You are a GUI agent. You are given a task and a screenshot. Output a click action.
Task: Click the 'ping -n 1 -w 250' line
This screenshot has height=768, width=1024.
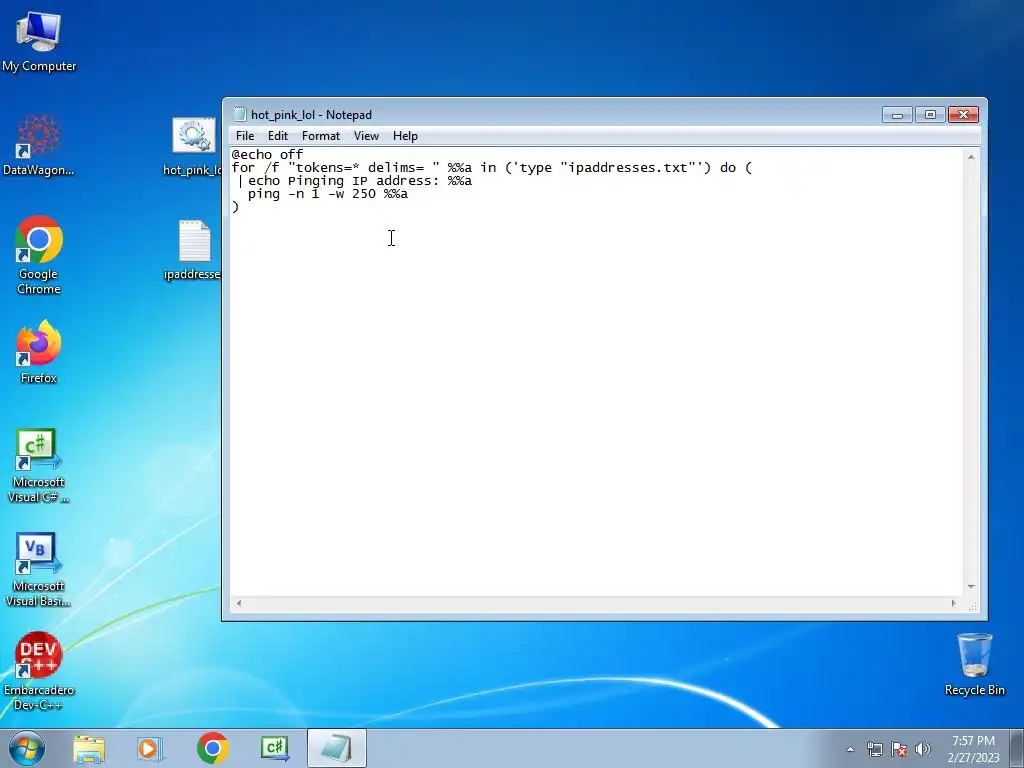pyautogui.click(x=327, y=194)
